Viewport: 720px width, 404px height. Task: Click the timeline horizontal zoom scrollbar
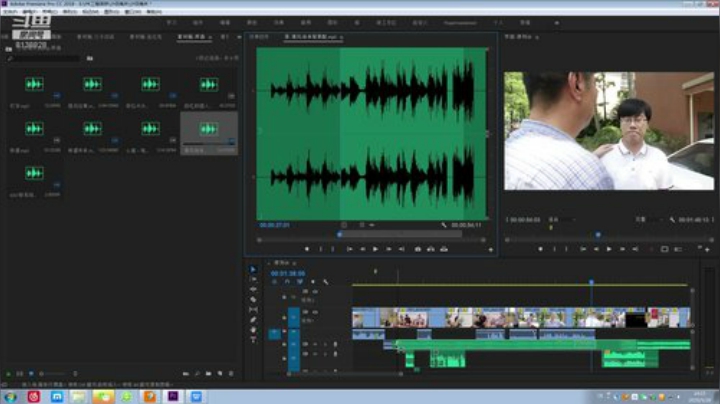tap(344, 374)
